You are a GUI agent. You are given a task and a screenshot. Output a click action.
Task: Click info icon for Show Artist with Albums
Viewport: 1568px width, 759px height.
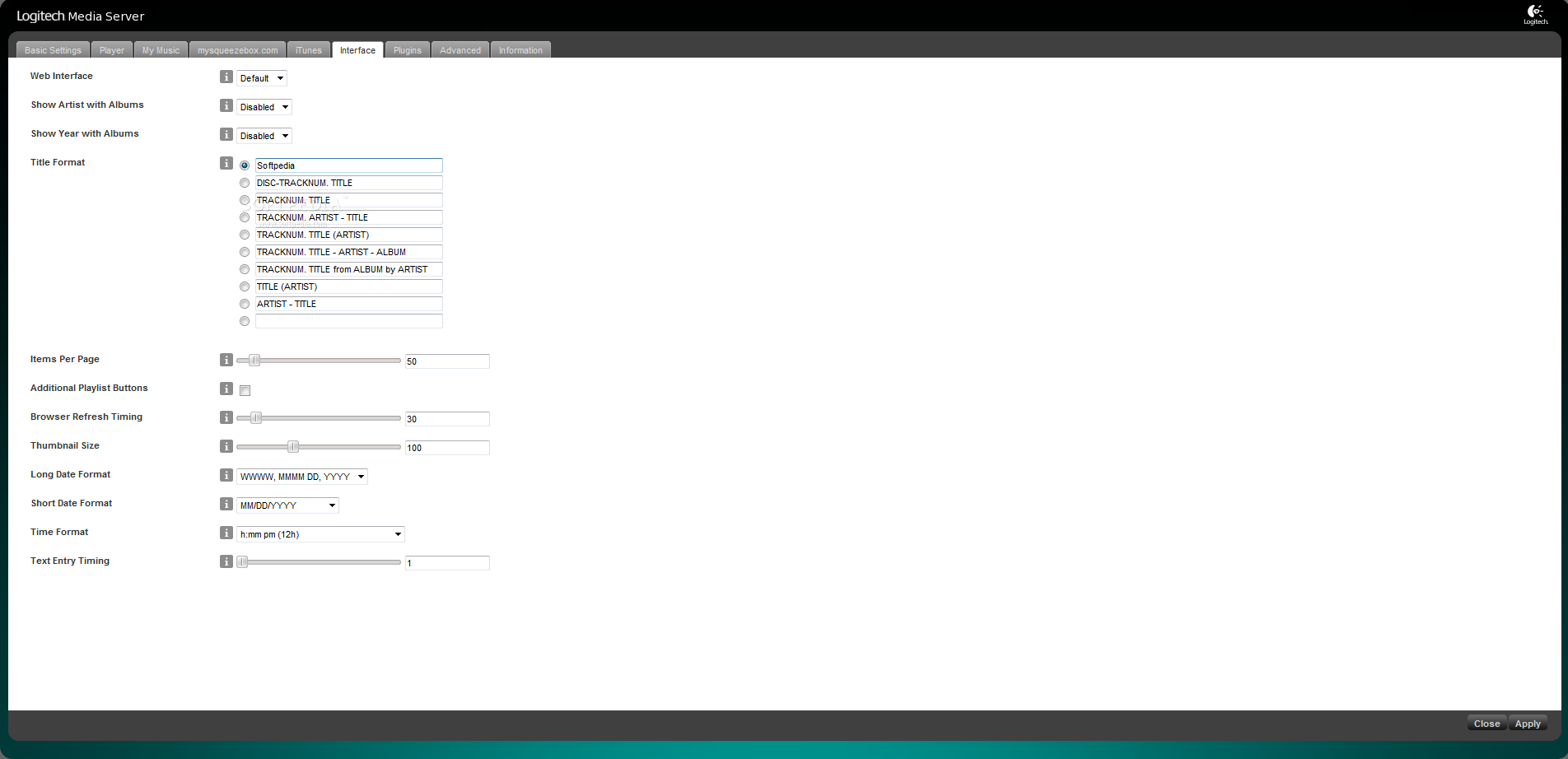tap(226, 105)
